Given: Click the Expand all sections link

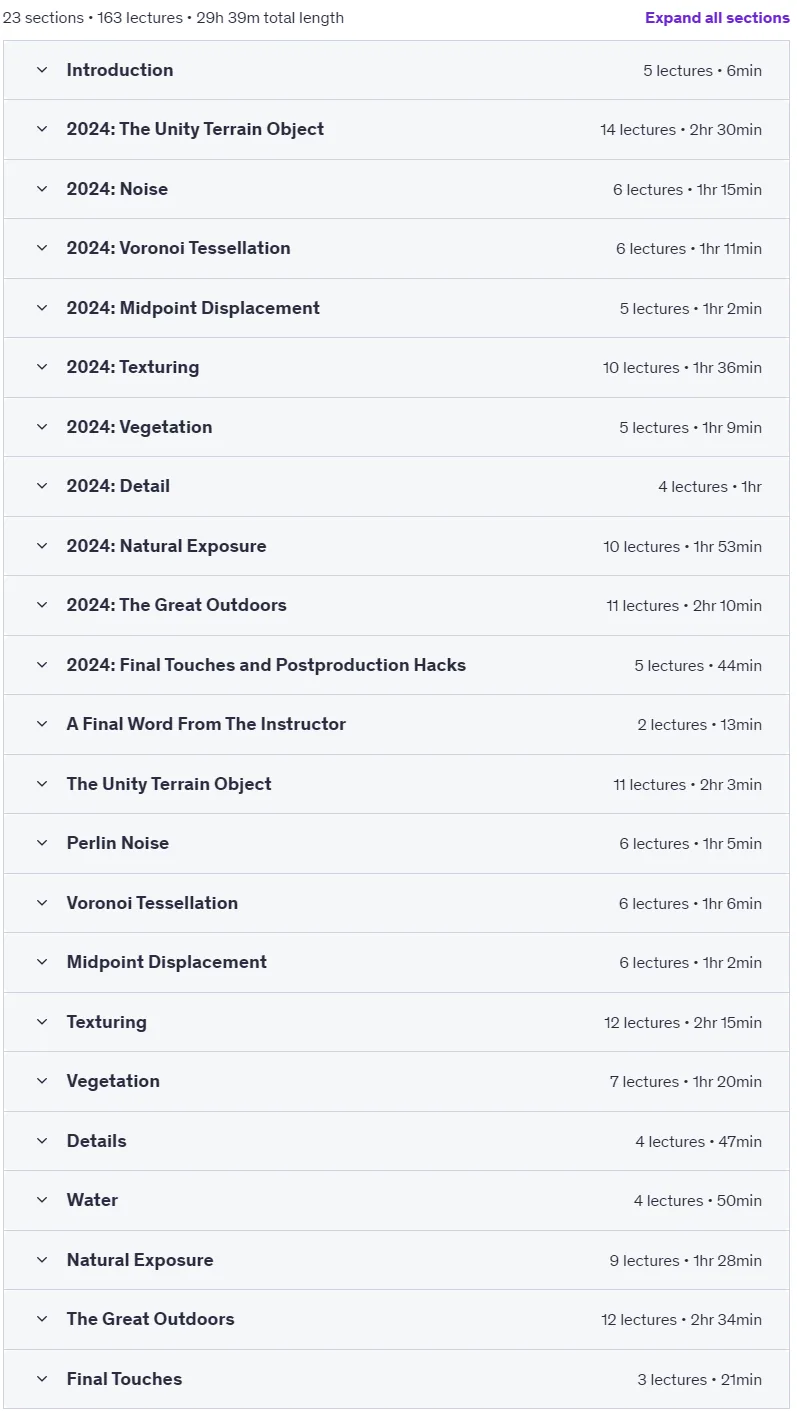Looking at the screenshot, I should click(717, 18).
